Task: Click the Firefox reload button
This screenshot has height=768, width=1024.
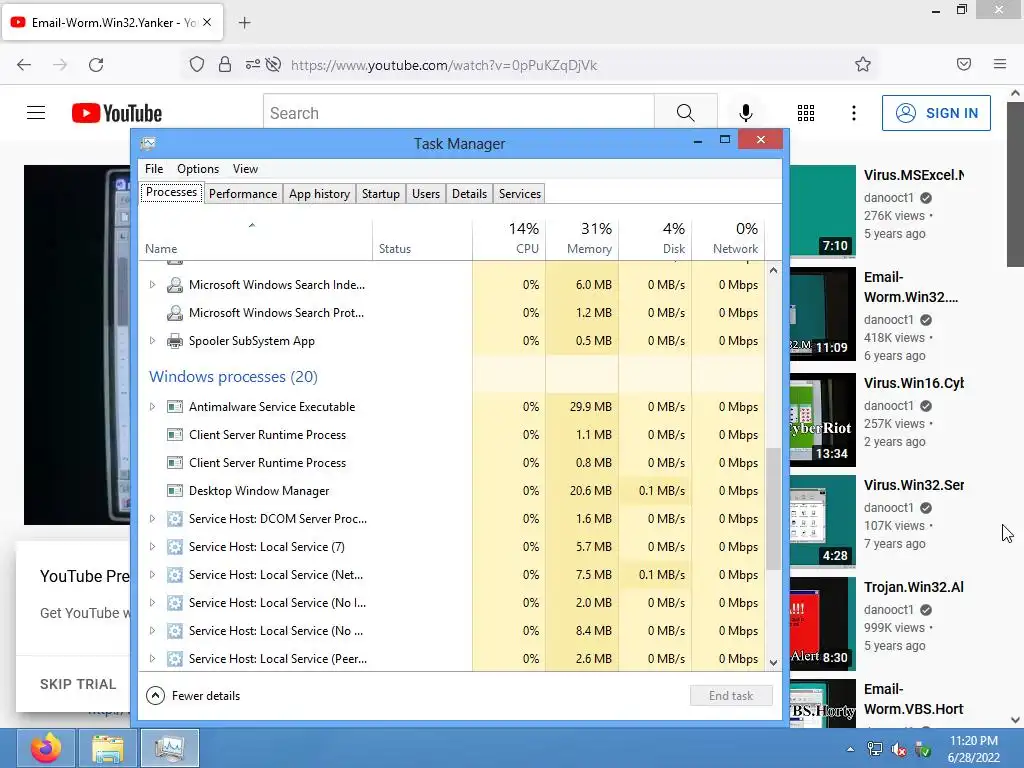Action: tap(96, 65)
